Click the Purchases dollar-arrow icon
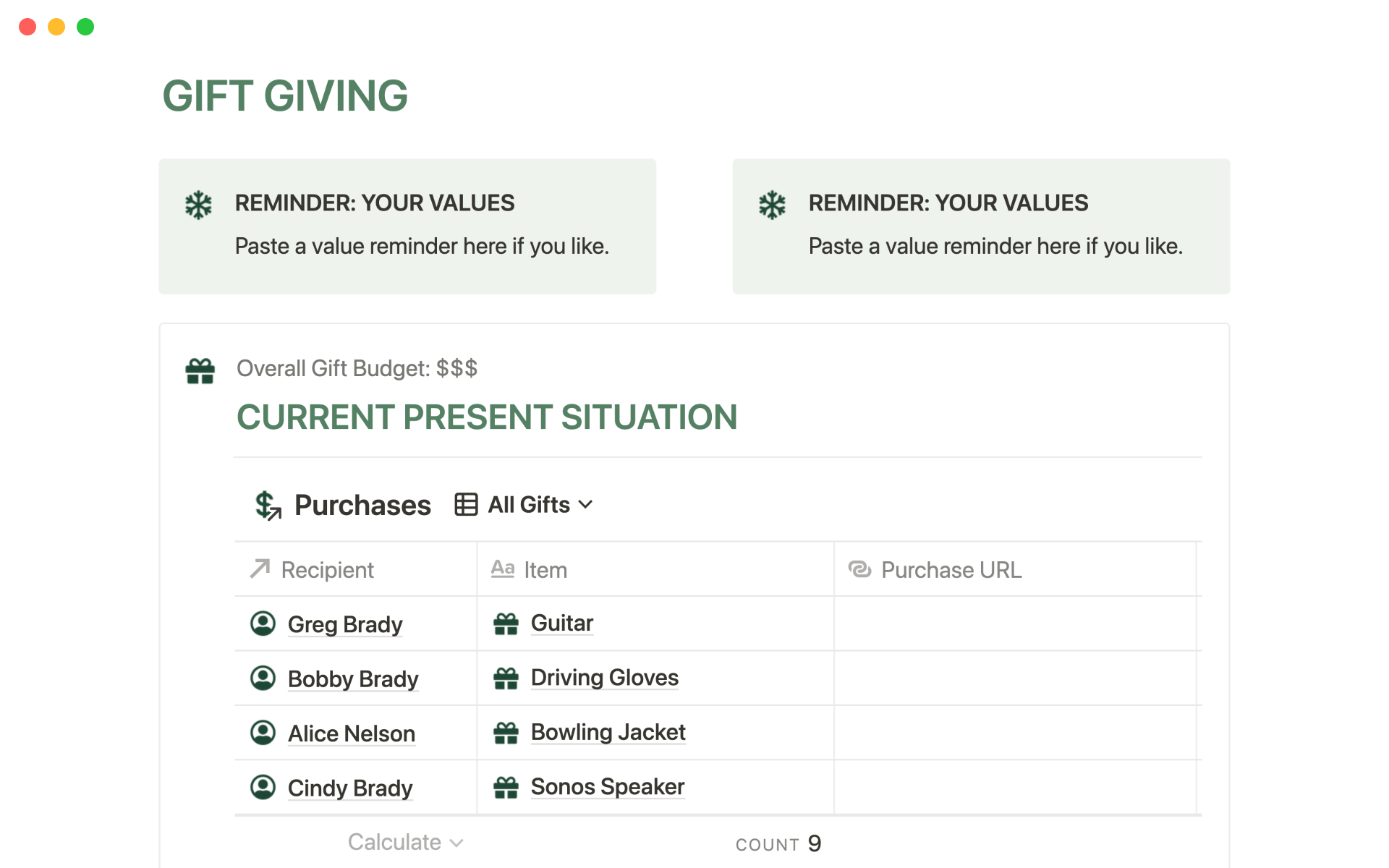 point(268,505)
